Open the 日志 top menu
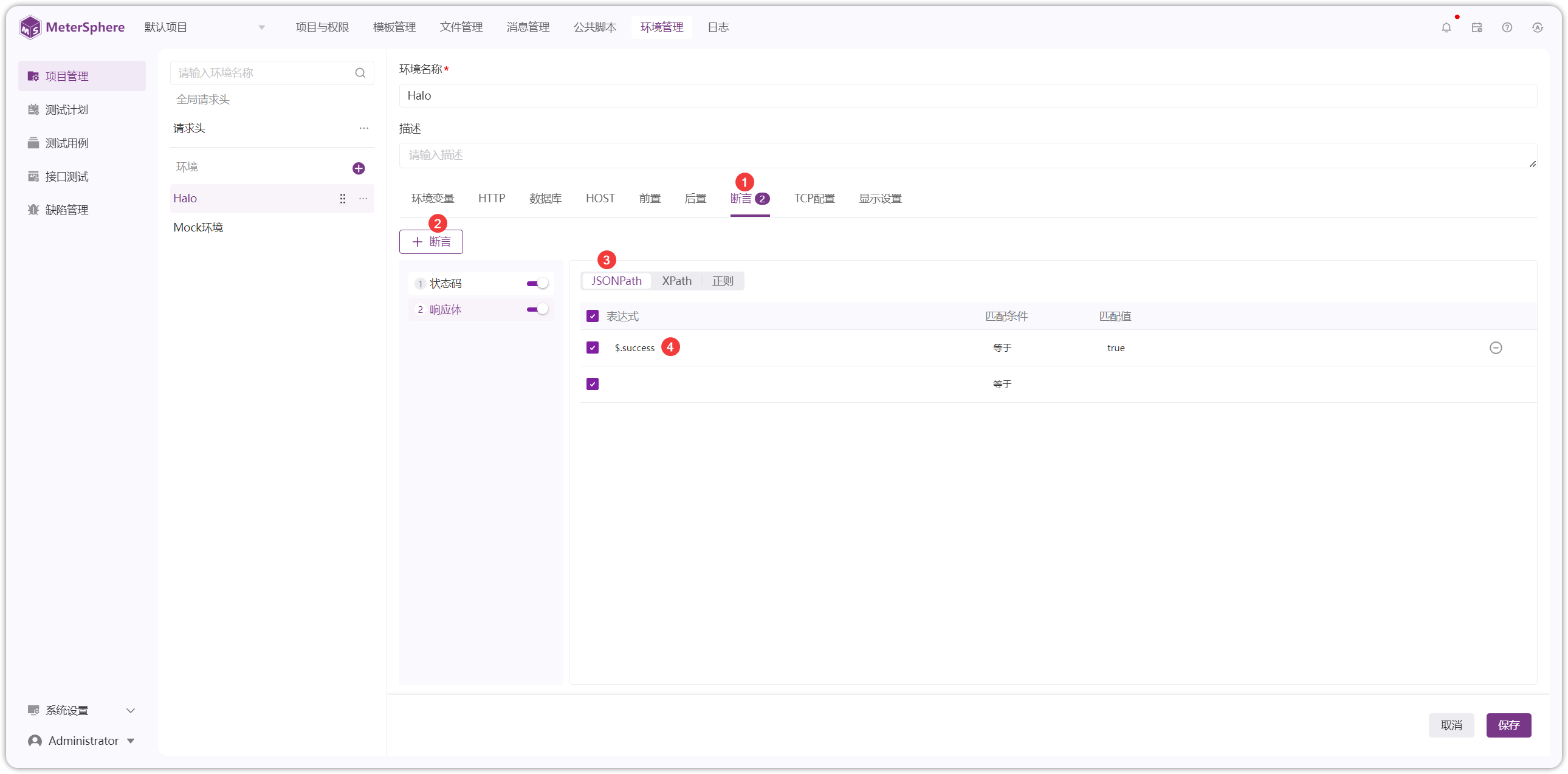 click(718, 27)
